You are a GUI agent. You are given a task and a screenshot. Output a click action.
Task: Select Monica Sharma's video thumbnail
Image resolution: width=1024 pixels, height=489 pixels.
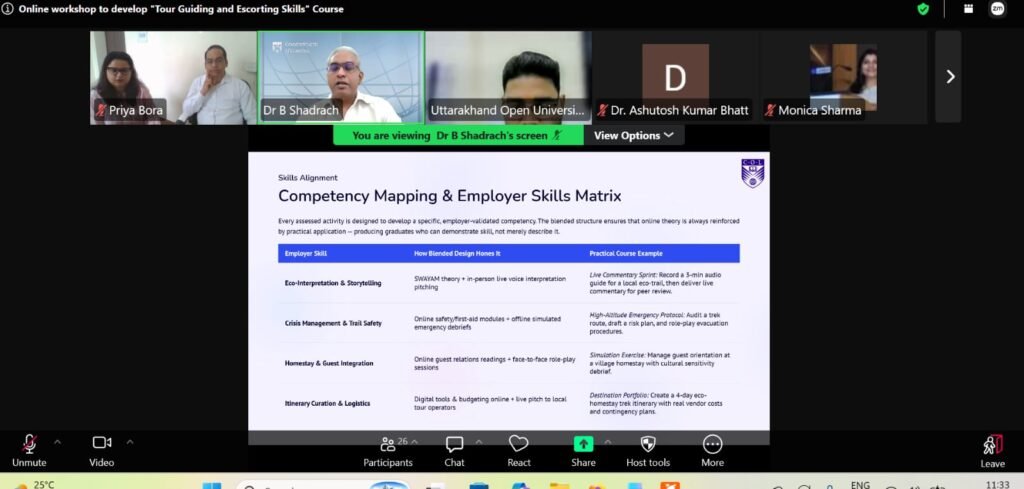[843, 77]
